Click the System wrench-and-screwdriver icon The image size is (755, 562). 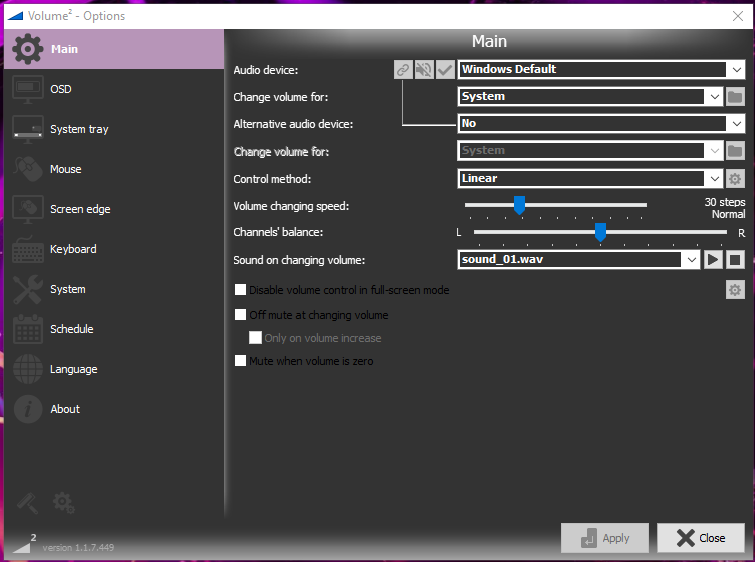pyautogui.click(x=27, y=289)
